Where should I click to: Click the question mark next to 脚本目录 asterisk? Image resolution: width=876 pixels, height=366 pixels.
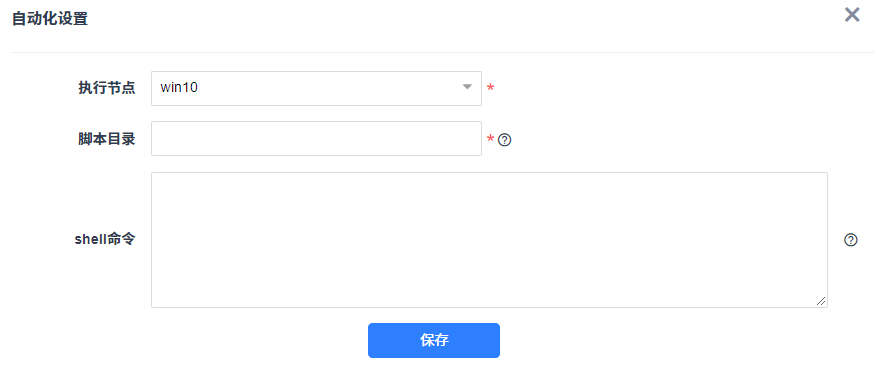click(504, 139)
